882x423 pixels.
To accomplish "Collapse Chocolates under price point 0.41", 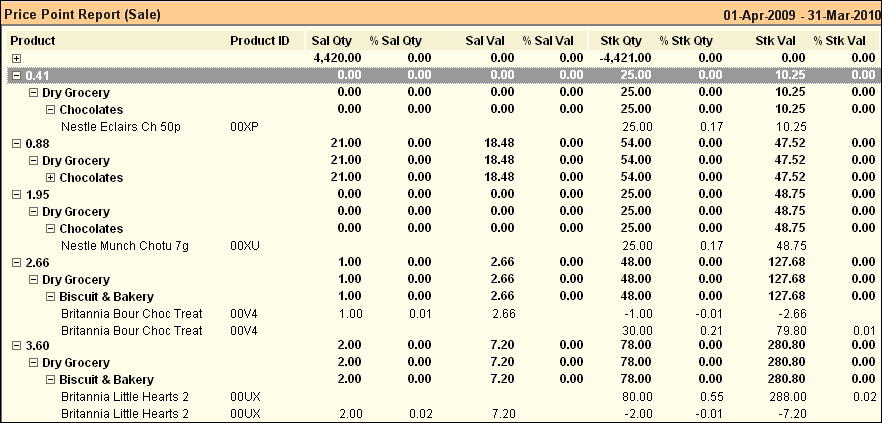I will tap(51, 109).
